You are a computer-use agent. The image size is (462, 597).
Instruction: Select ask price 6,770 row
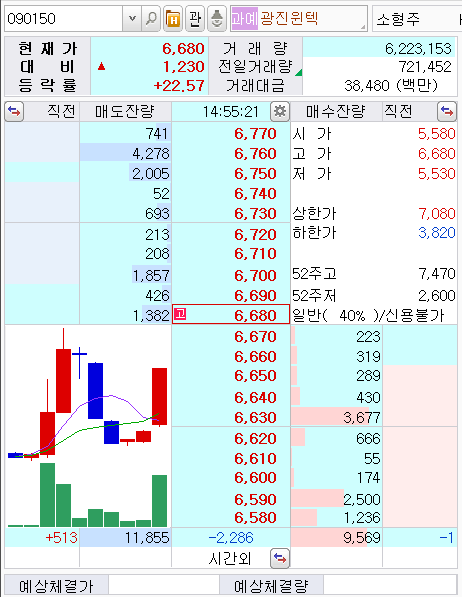point(231,134)
